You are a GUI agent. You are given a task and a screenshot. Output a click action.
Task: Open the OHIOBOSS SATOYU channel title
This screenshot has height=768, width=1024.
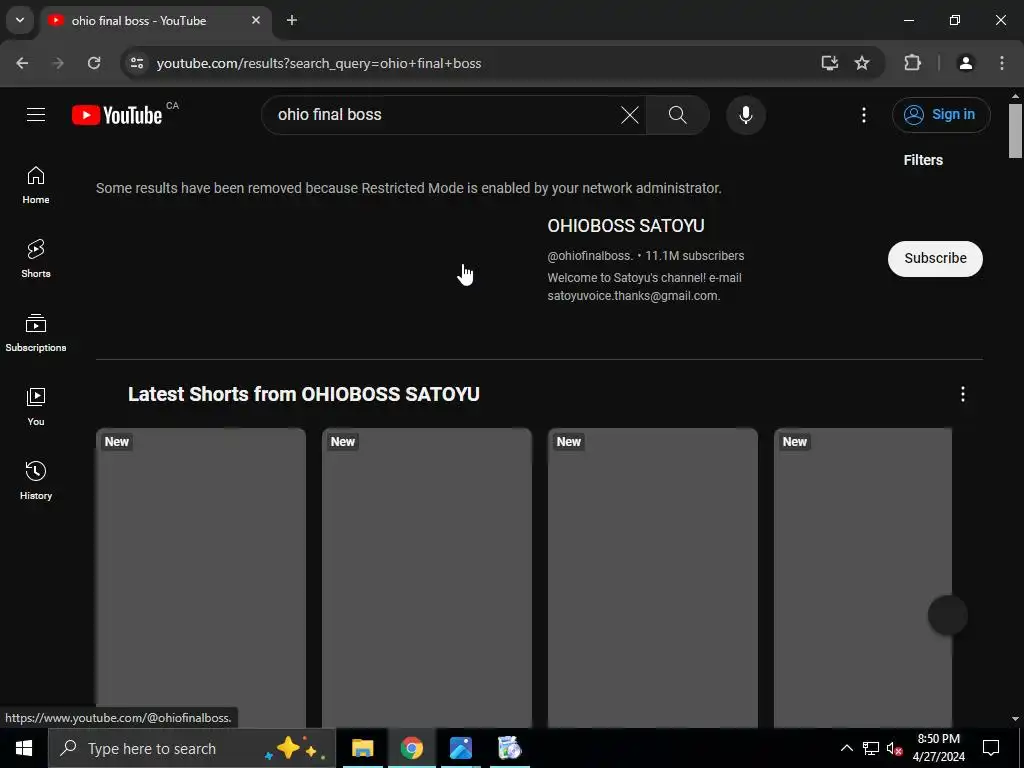tap(626, 226)
